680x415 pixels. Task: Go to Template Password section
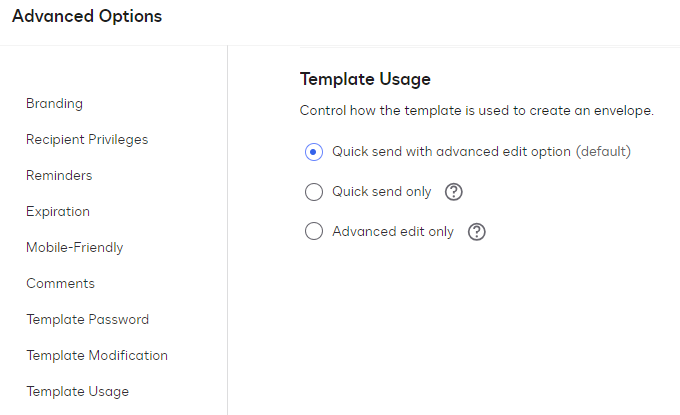click(87, 319)
